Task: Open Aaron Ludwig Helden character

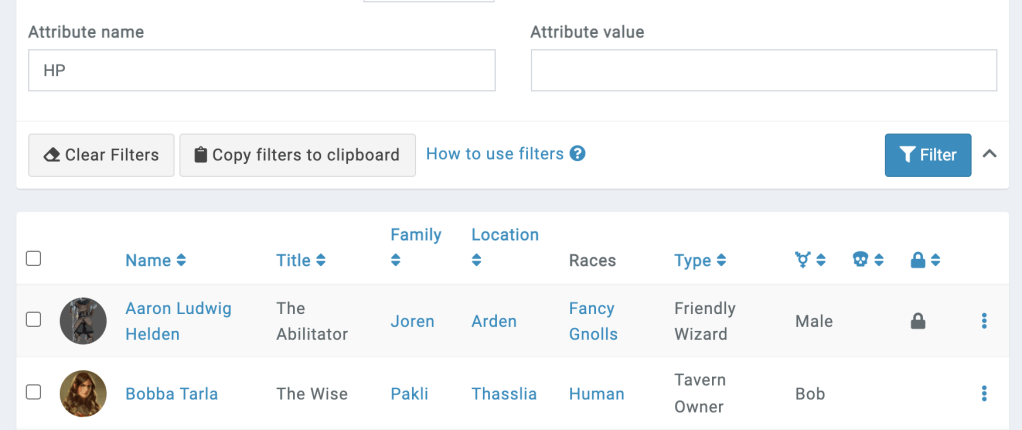Action: [x=178, y=321]
